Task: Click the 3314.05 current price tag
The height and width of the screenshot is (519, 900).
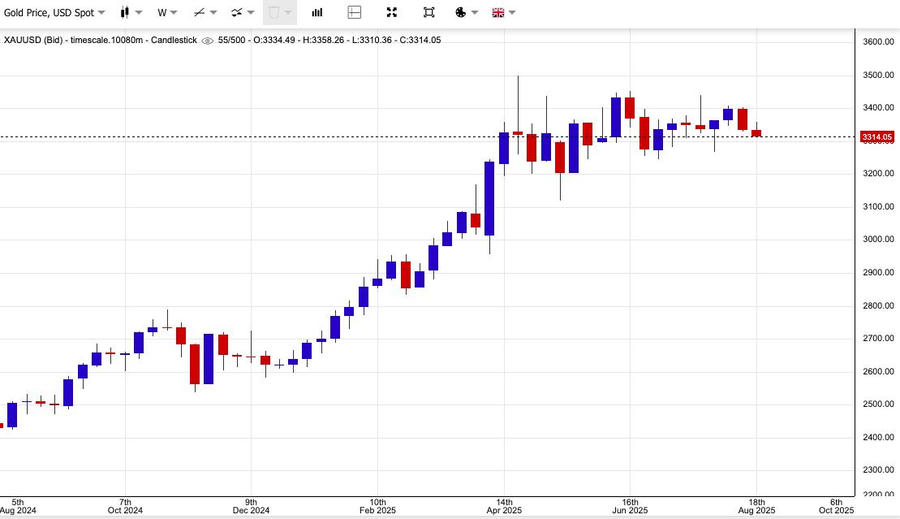Action: [877, 137]
